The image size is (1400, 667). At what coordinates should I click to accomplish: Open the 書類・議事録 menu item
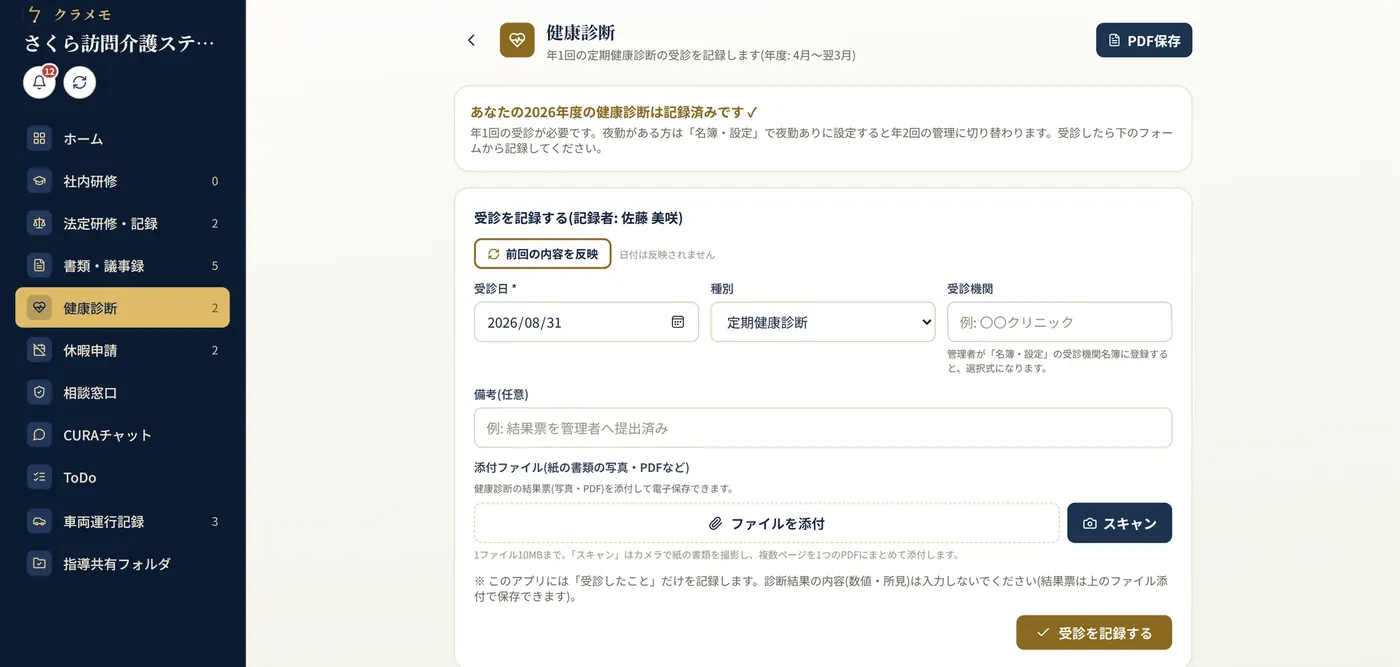(x=122, y=266)
